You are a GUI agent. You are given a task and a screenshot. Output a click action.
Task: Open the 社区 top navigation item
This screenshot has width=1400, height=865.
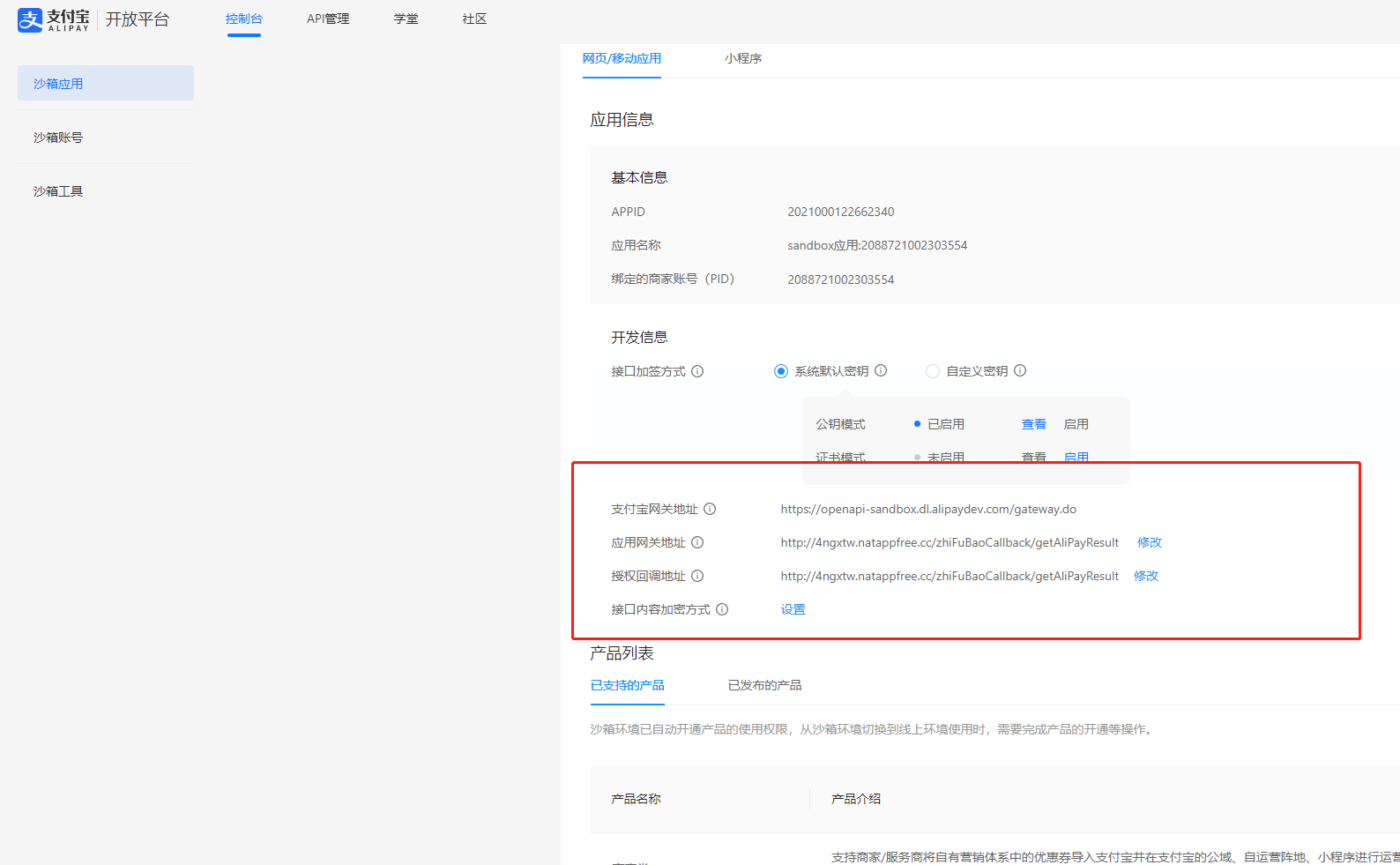(x=475, y=19)
